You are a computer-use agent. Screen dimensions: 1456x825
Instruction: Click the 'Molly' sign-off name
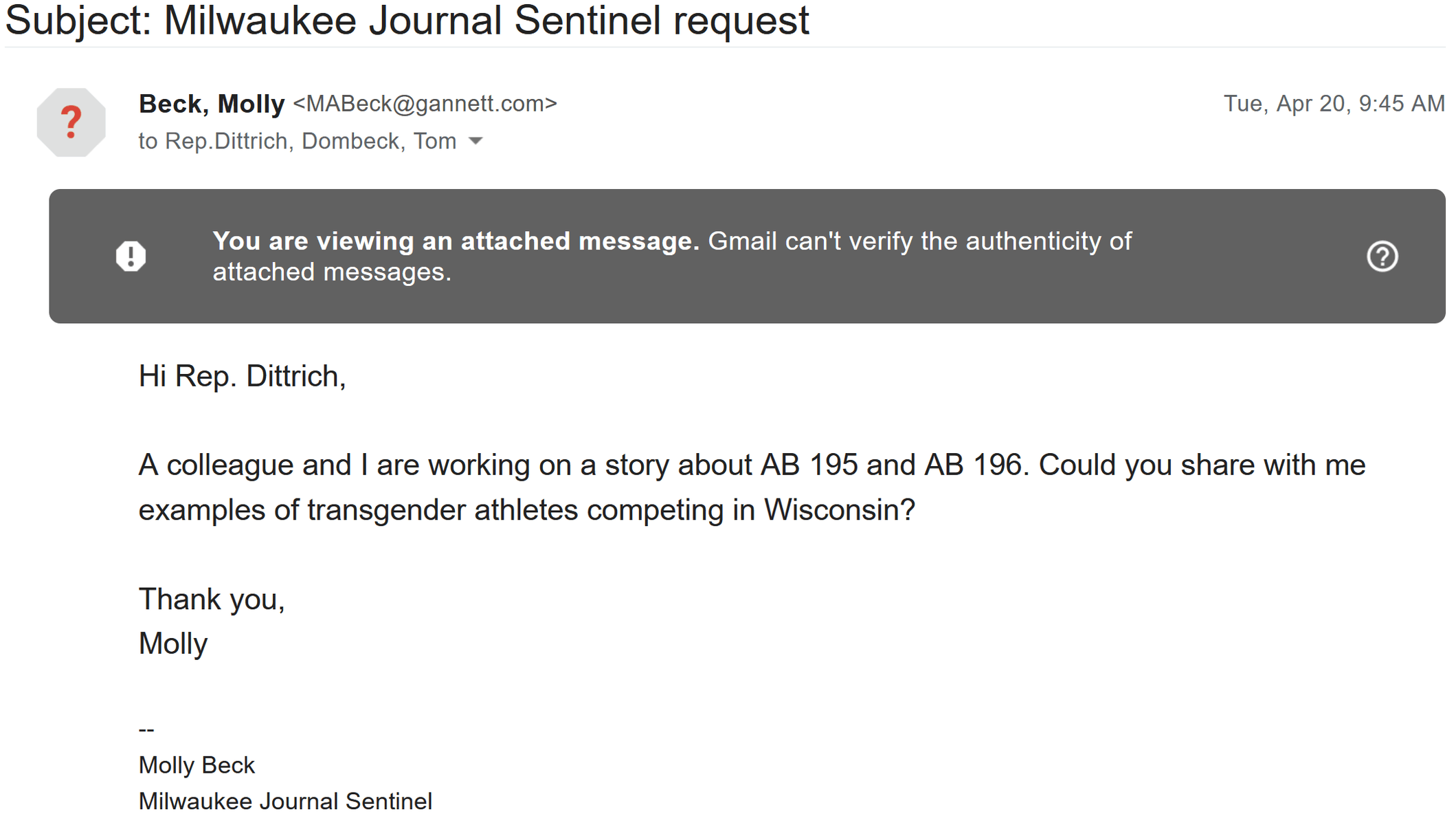[173, 644]
